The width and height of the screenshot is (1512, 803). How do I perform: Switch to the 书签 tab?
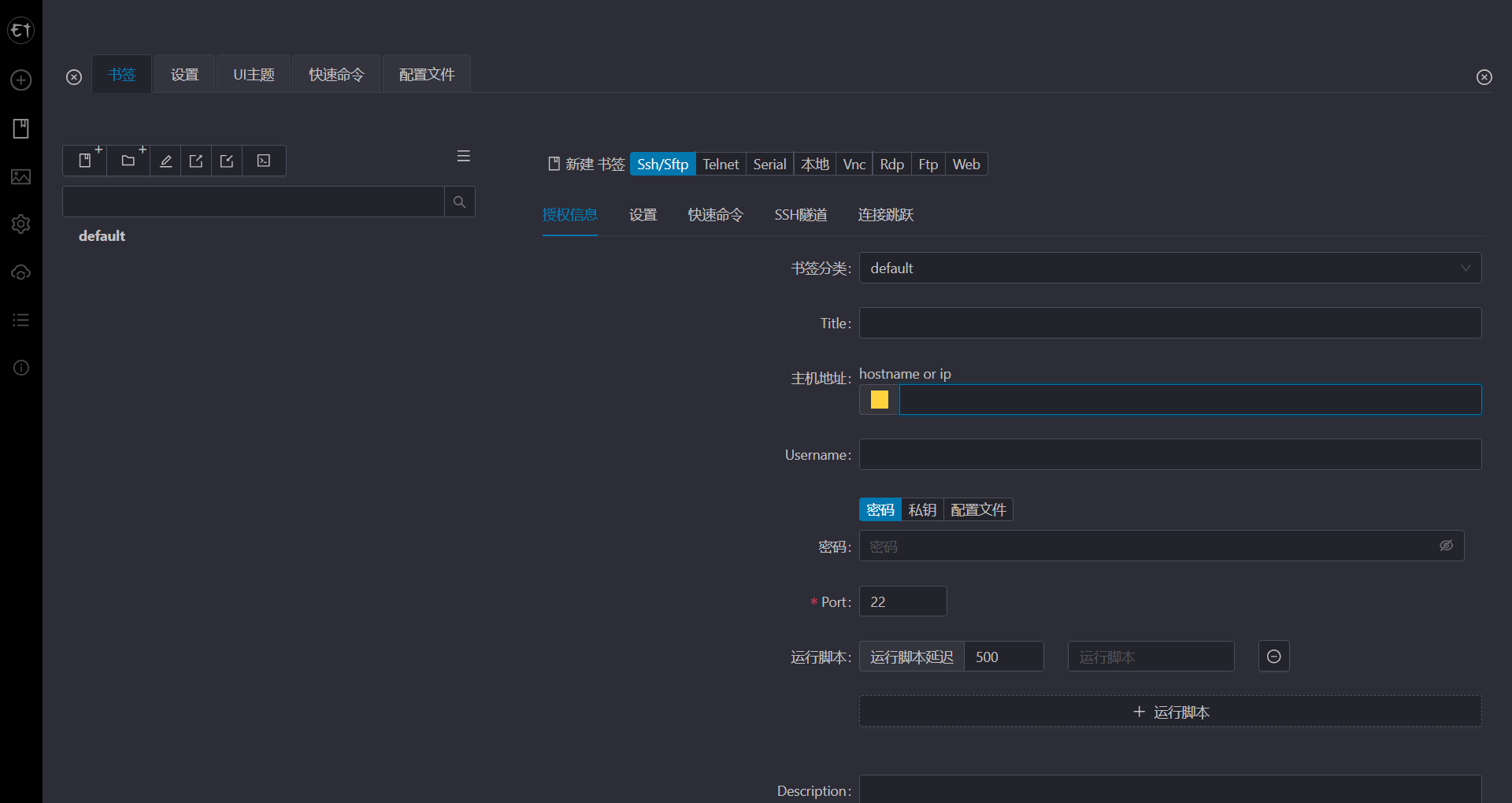[122, 75]
